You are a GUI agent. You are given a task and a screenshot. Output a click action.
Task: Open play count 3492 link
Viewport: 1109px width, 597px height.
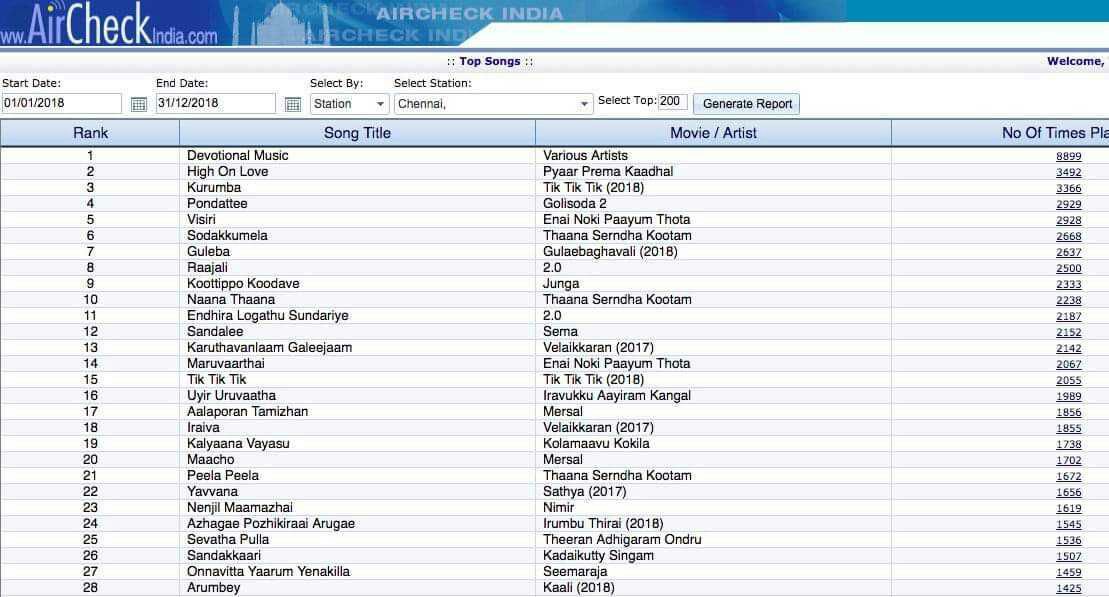(x=1069, y=173)
